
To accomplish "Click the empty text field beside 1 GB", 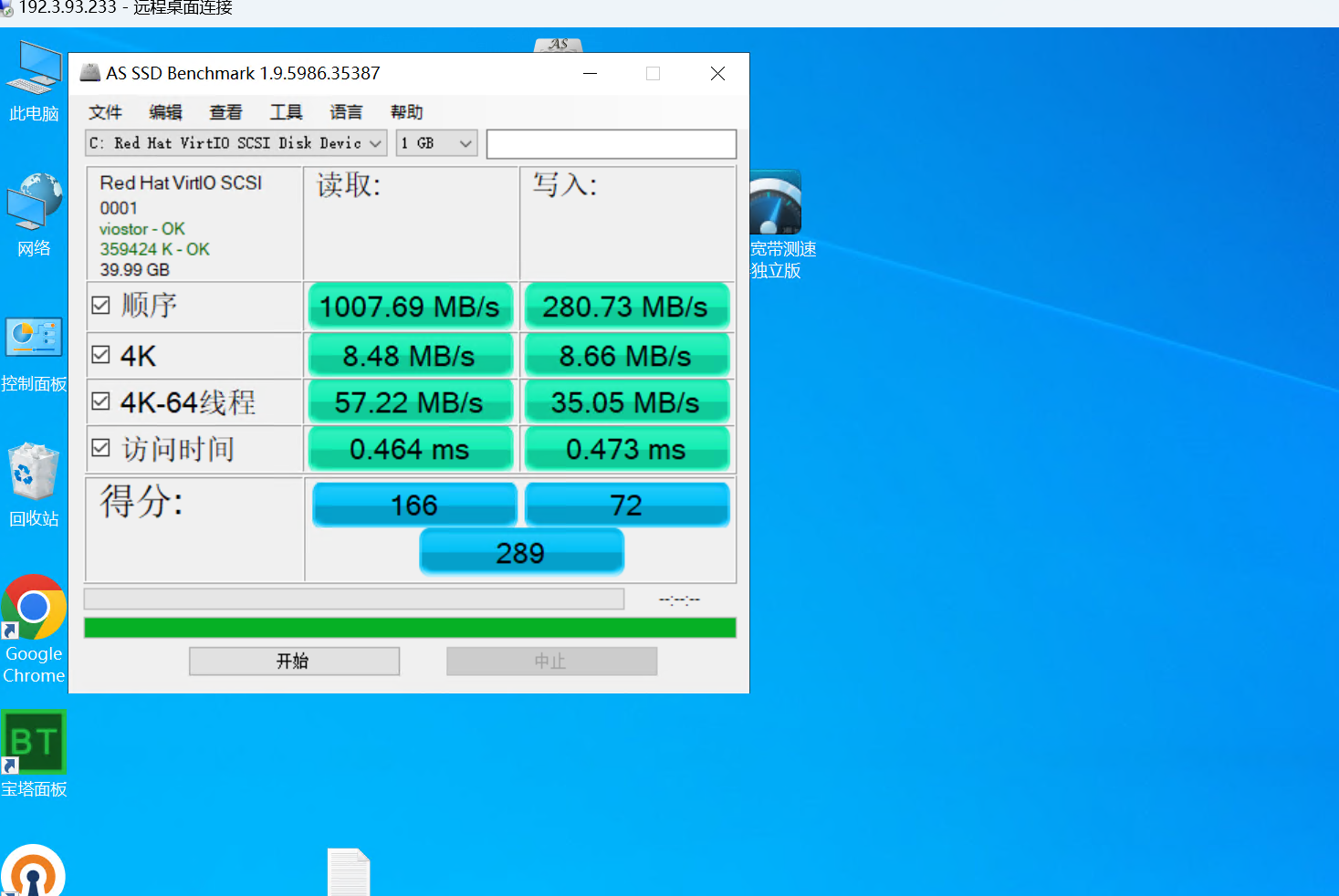I will (x=612, y=143).
